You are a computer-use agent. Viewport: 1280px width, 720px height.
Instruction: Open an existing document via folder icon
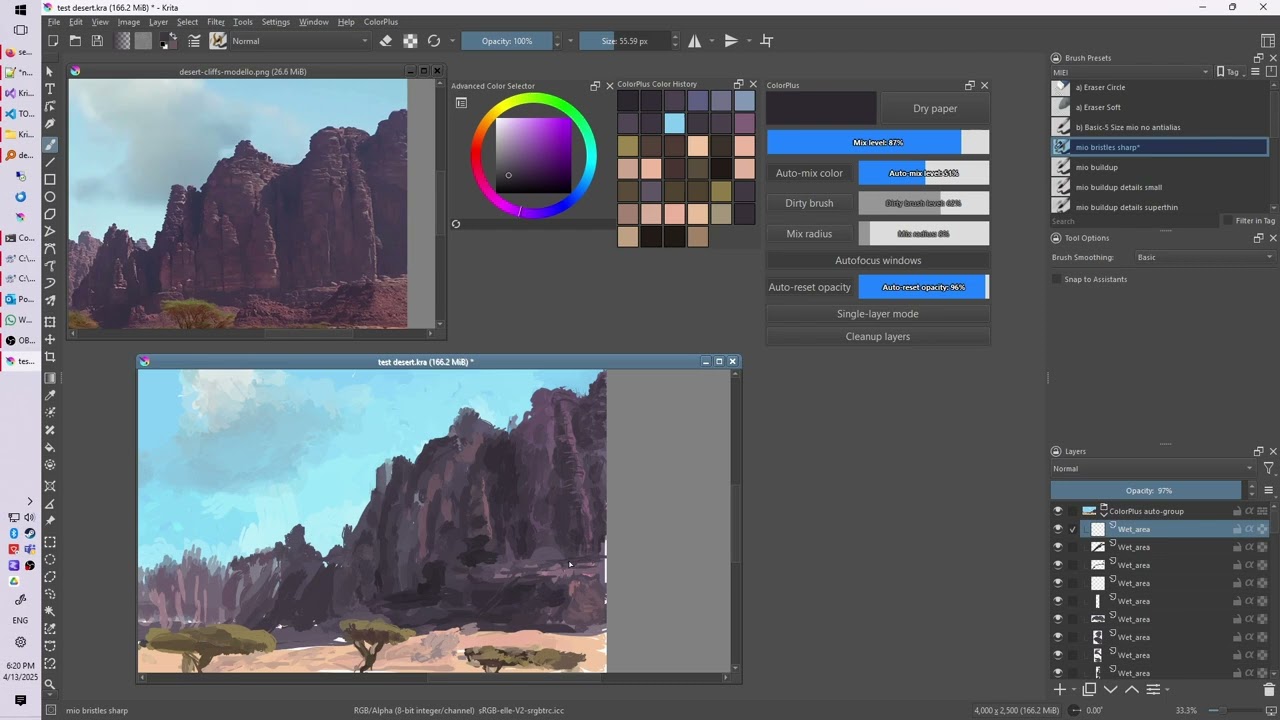pyautogui.click(x=76, y=41)
